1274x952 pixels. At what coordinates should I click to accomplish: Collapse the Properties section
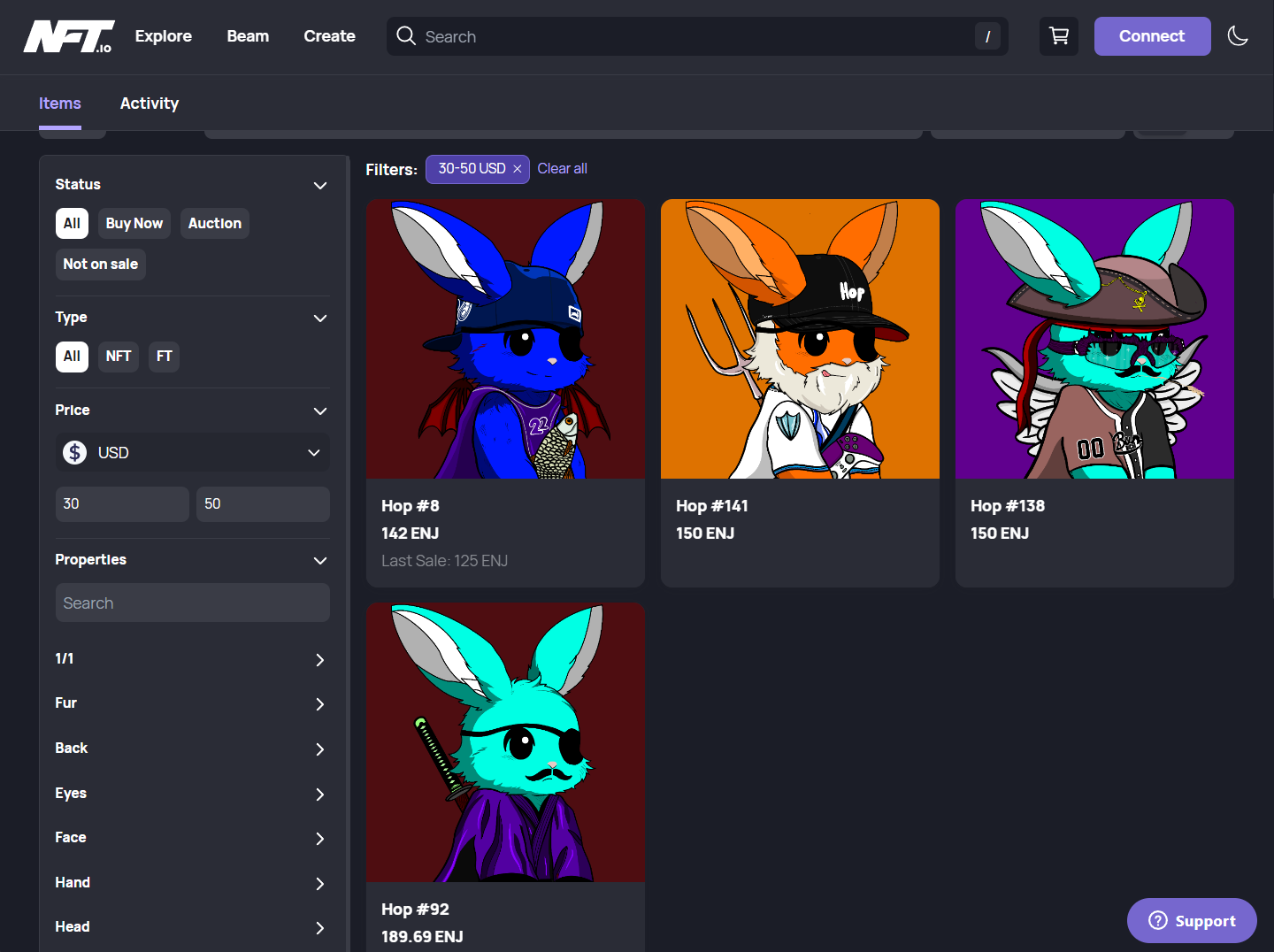[320, 560]
